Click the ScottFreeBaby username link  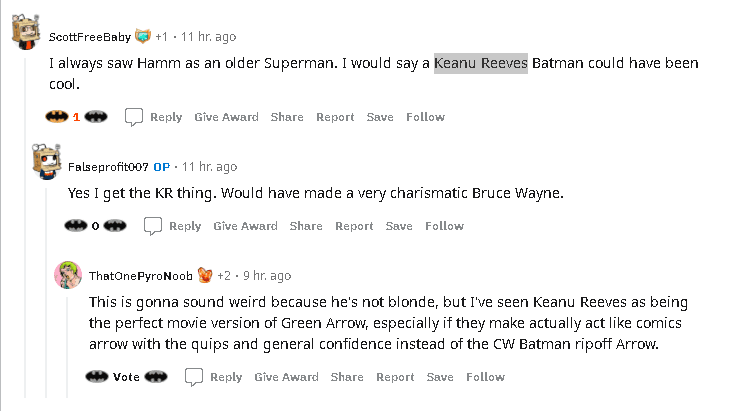coord(90,37)
